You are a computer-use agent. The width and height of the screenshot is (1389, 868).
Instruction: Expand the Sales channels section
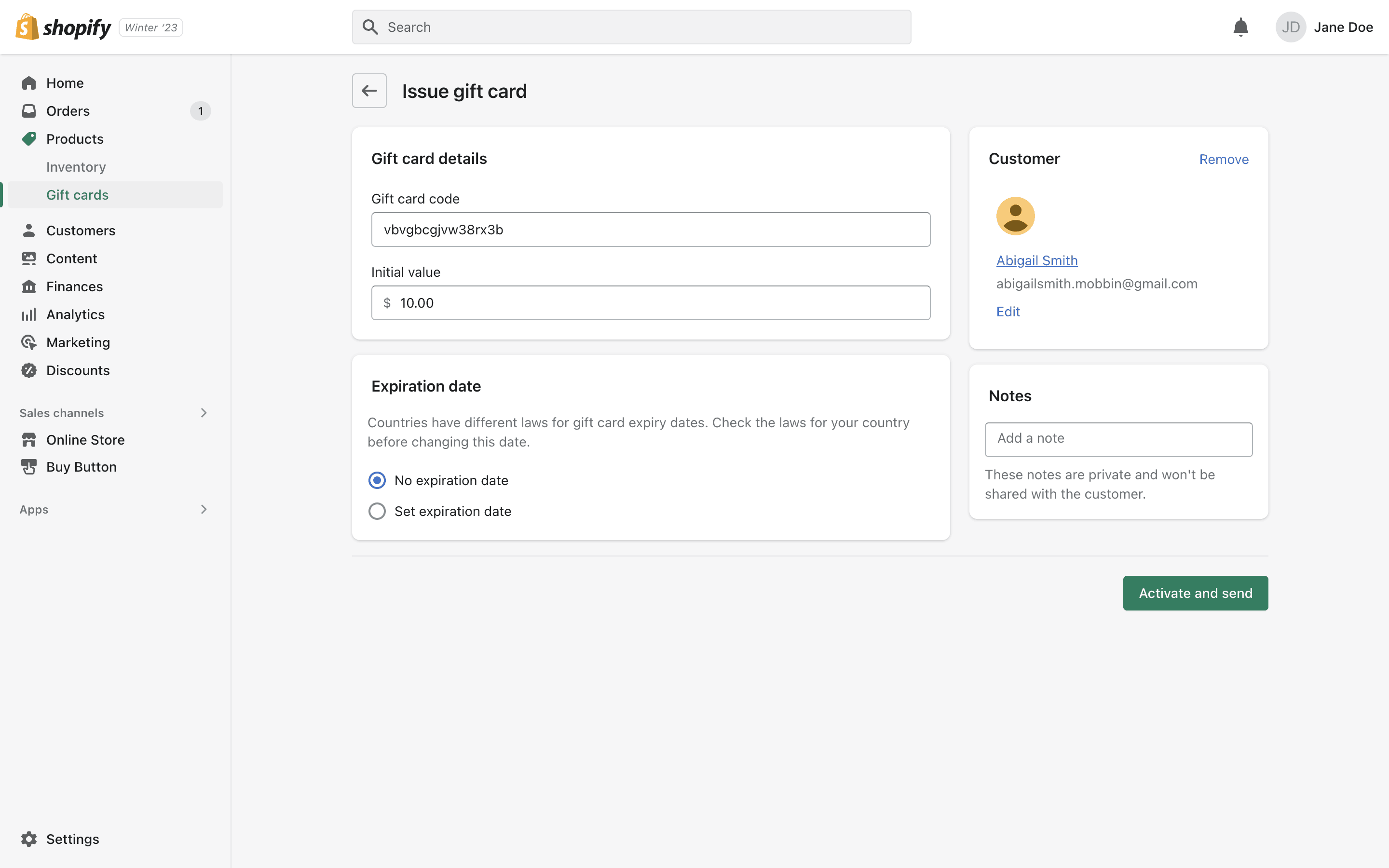[203, 413]
